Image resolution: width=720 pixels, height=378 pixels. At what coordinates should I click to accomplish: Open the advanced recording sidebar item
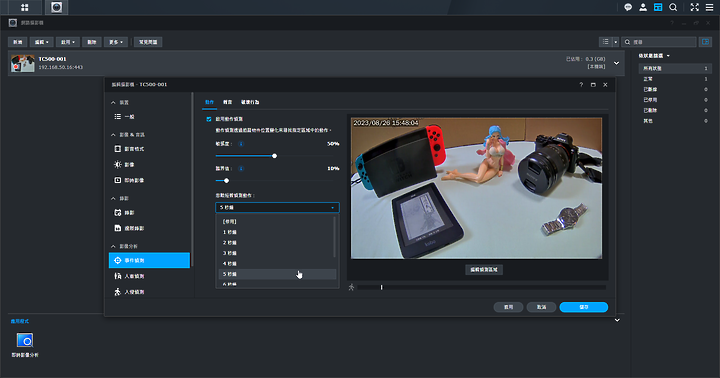(149, 228)
